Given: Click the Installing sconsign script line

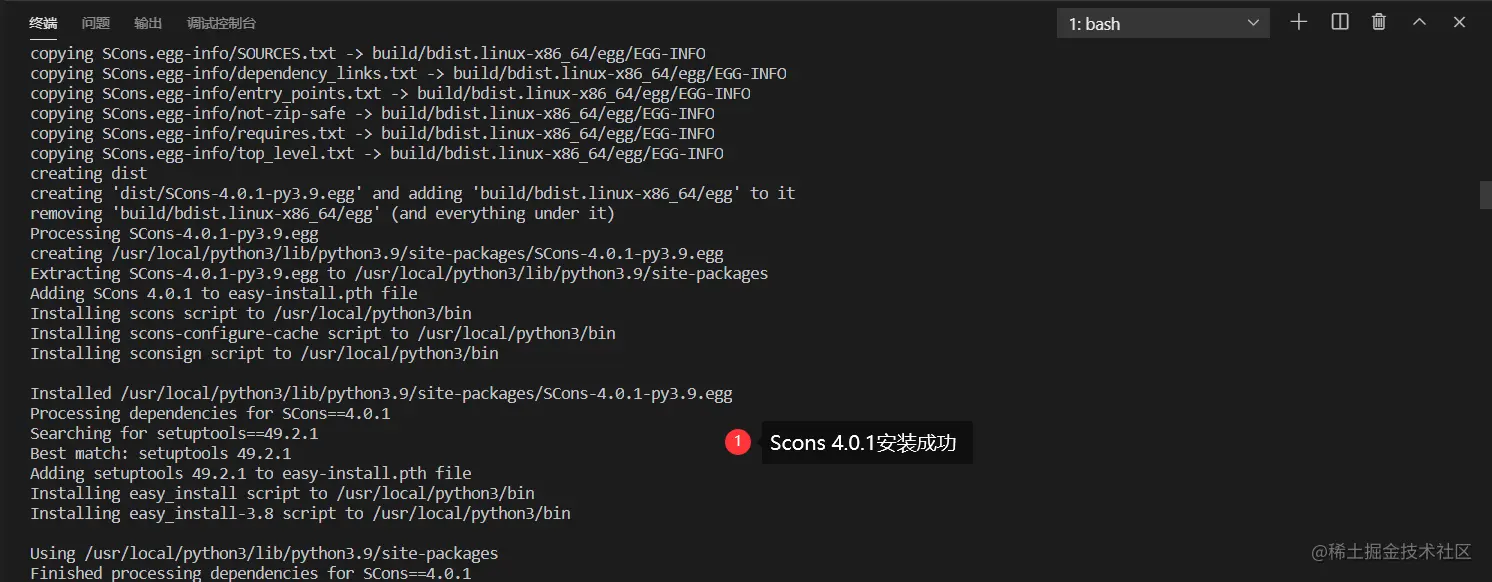Looking at the screenshot, I should pos(264,353).
